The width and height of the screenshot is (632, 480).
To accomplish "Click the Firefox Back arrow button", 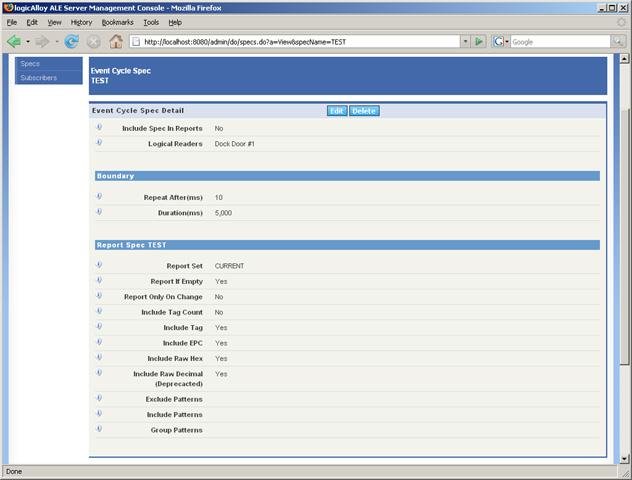I will (14, 41).
